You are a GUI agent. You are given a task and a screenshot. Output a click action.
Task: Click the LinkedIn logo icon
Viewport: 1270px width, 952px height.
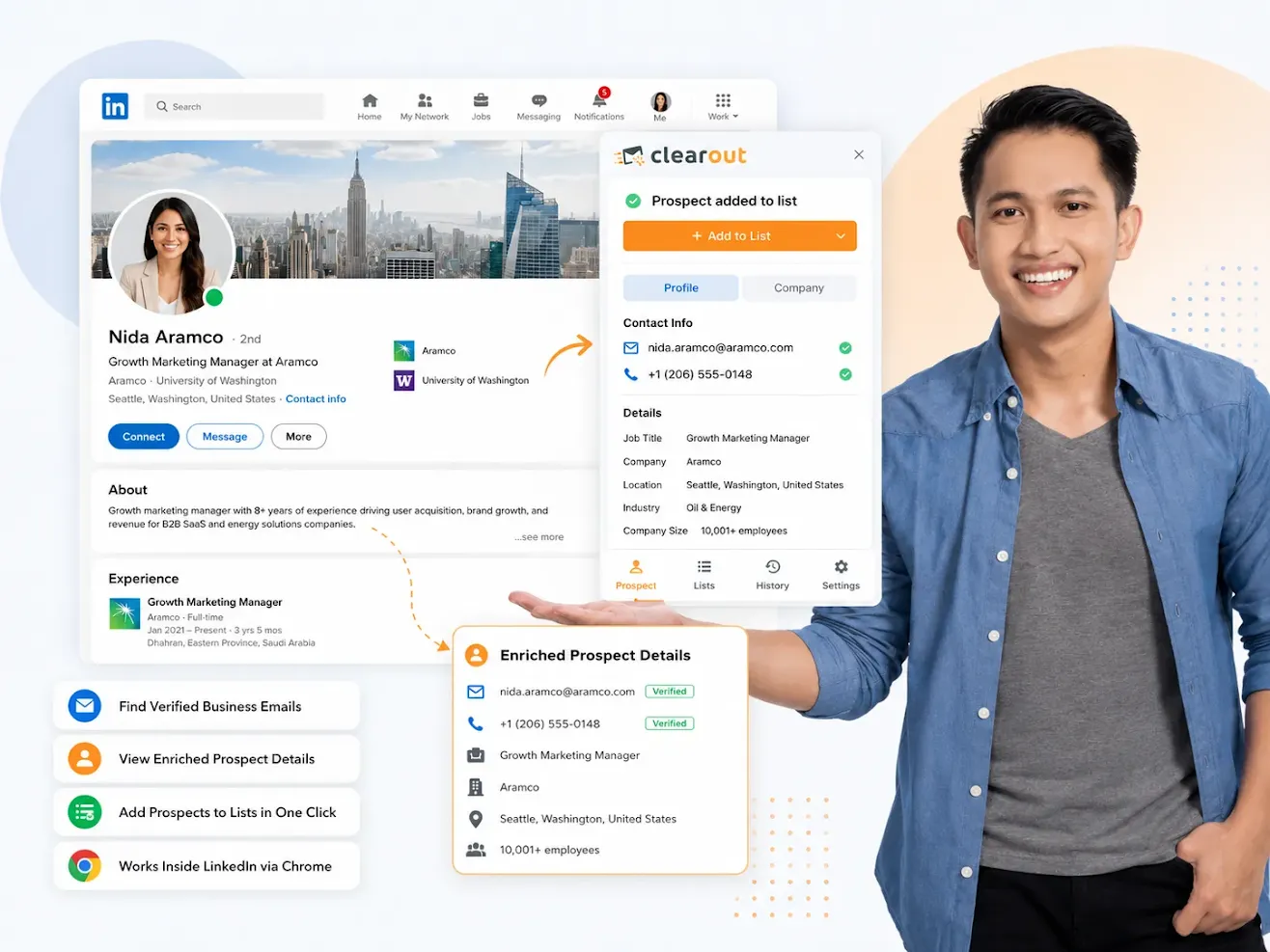click(x=115, y=106)
